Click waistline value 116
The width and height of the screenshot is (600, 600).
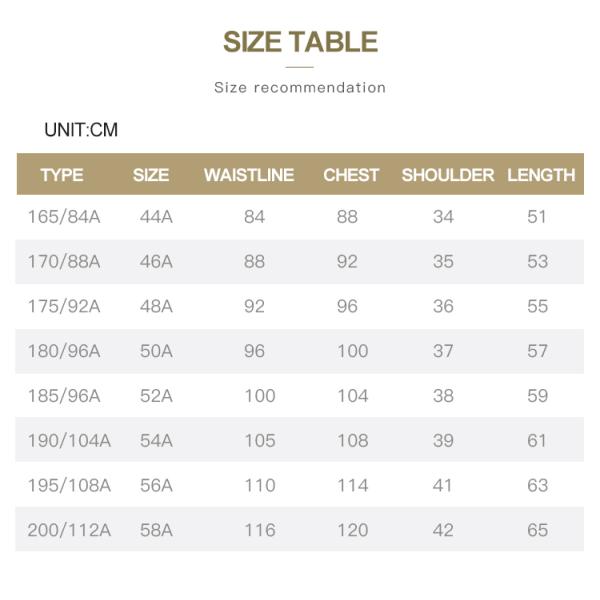[259, 530]
